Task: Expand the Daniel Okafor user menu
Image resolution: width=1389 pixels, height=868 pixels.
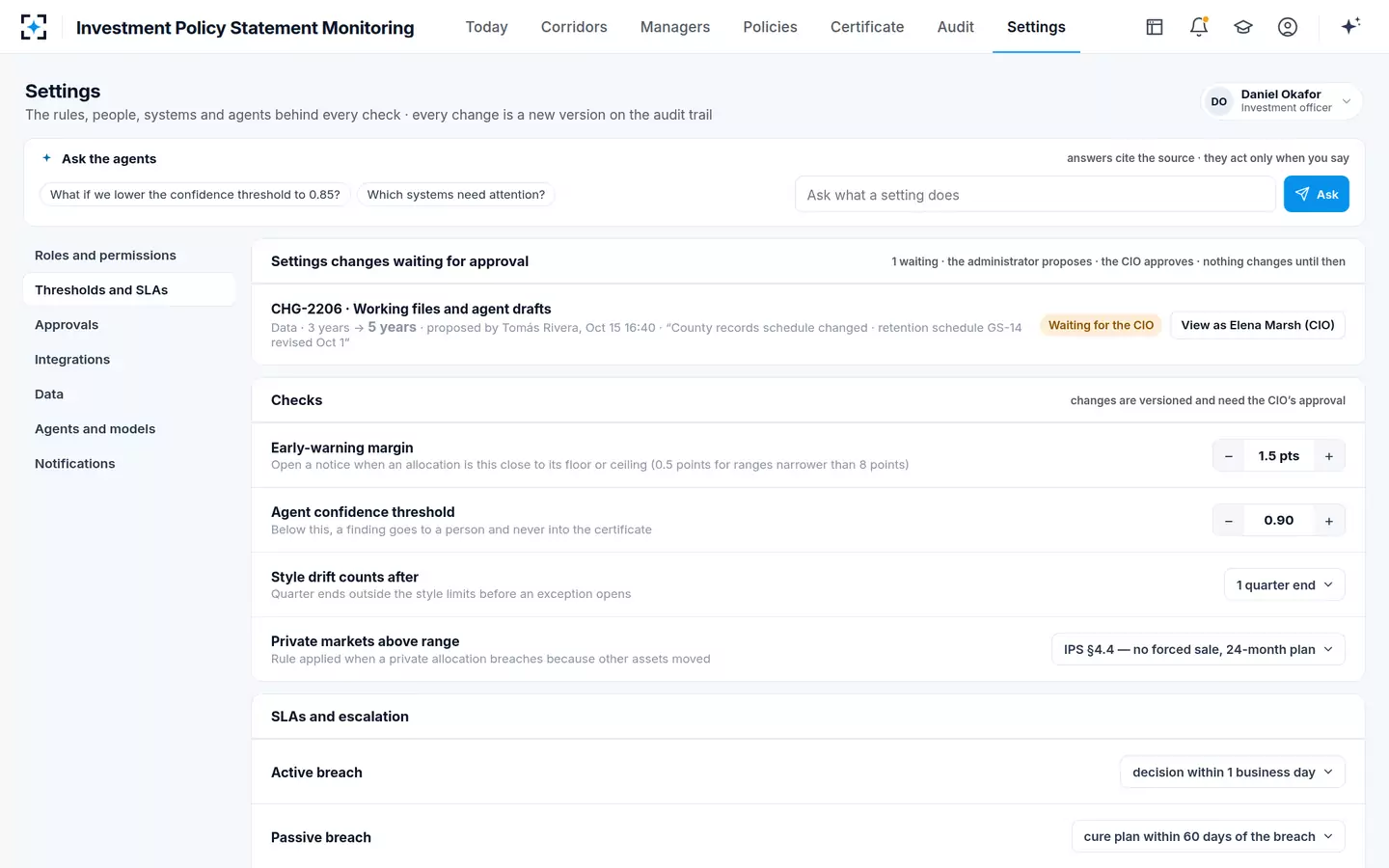Action: click(1282, 101)
